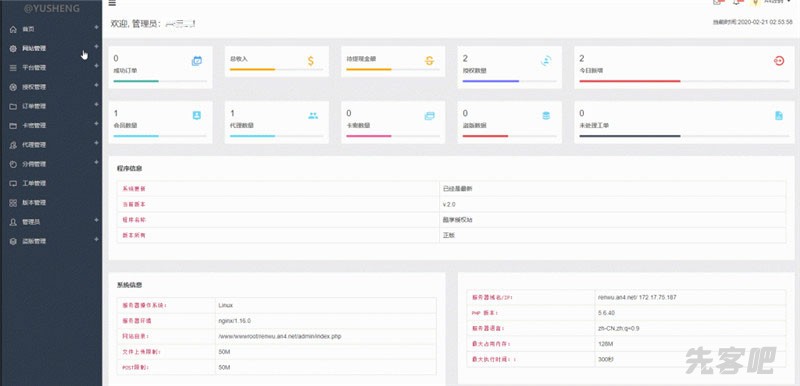Click the @YUSHENG sidebar title
800x386 pixels.
(52, 8)
